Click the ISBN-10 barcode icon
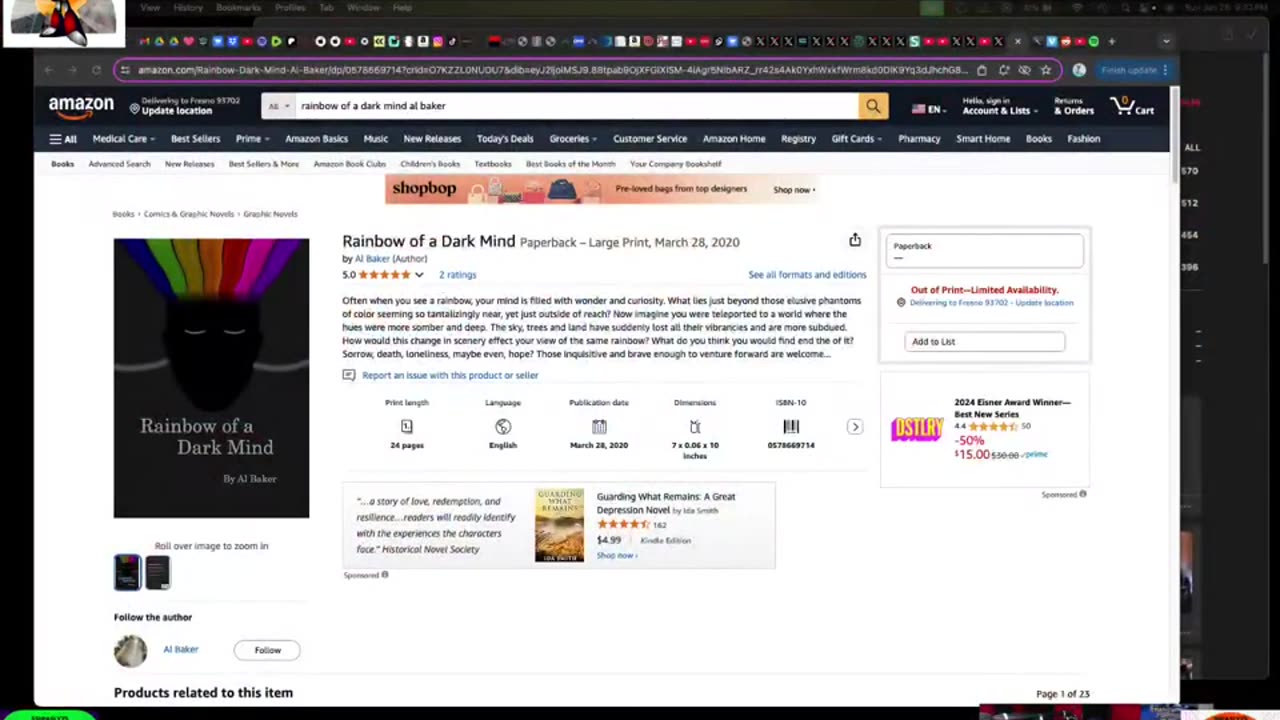Viewport: 1280px width, 720px height. [x=791, y=427]
